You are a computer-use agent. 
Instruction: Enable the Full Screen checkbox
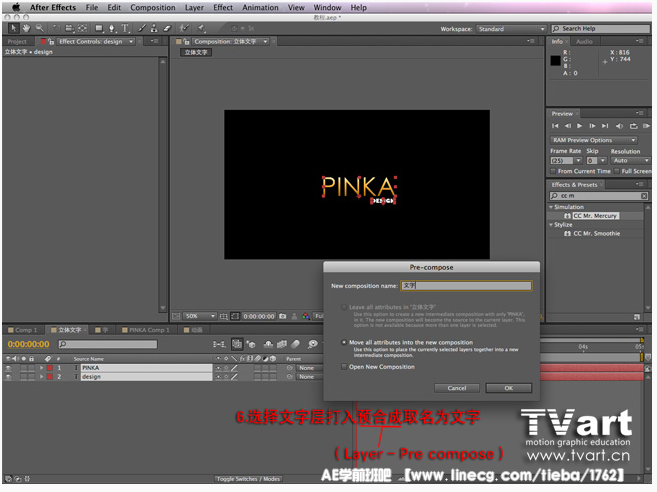click(x=617, y=171)
